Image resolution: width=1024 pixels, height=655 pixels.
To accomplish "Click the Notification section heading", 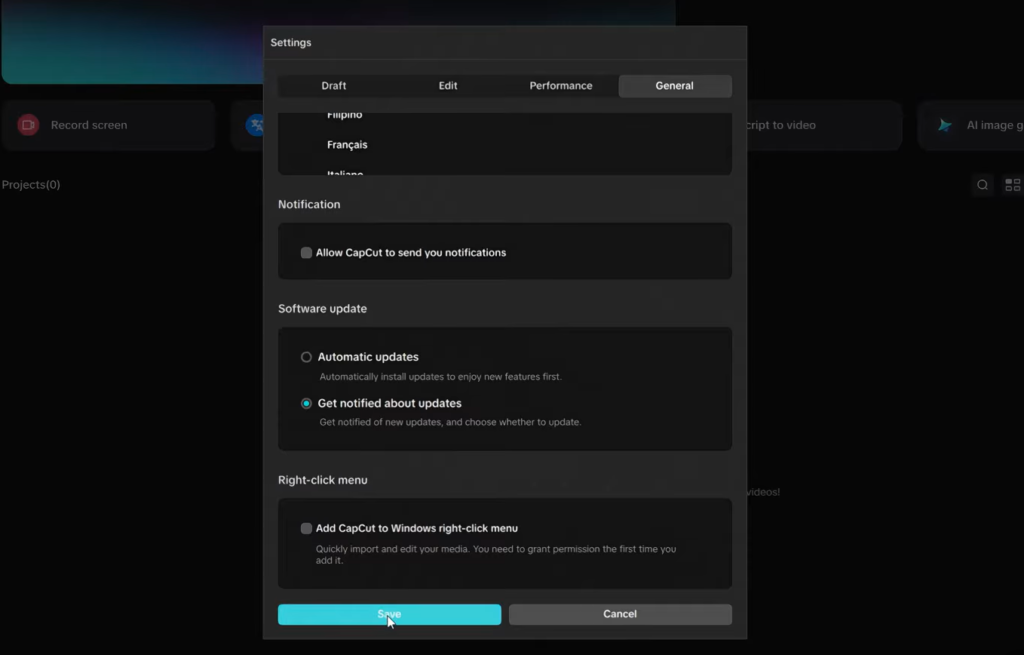I will point(309,204).
